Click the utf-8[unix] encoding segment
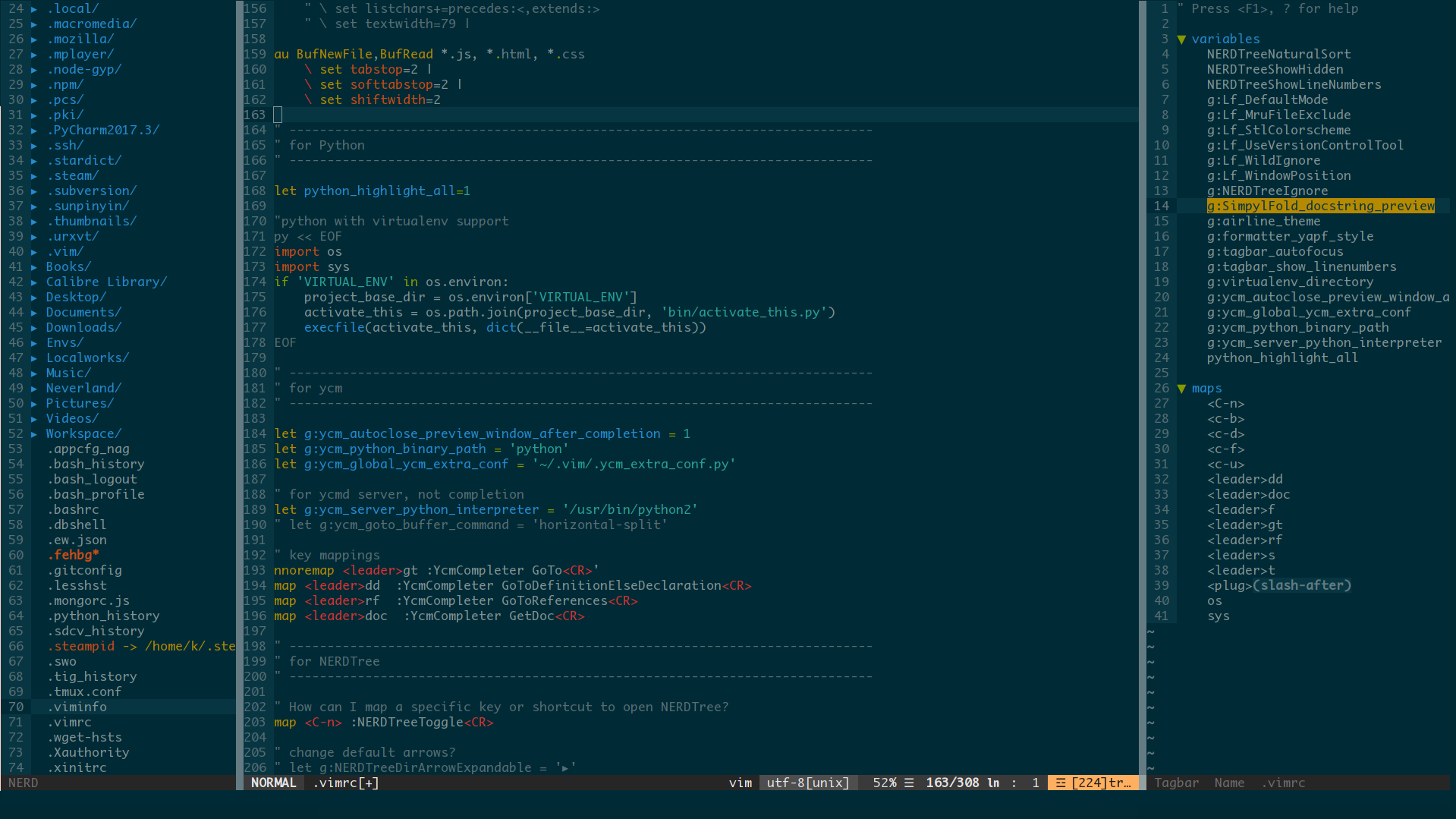Viewport: 1456px width, 819px height. [807, 783]
